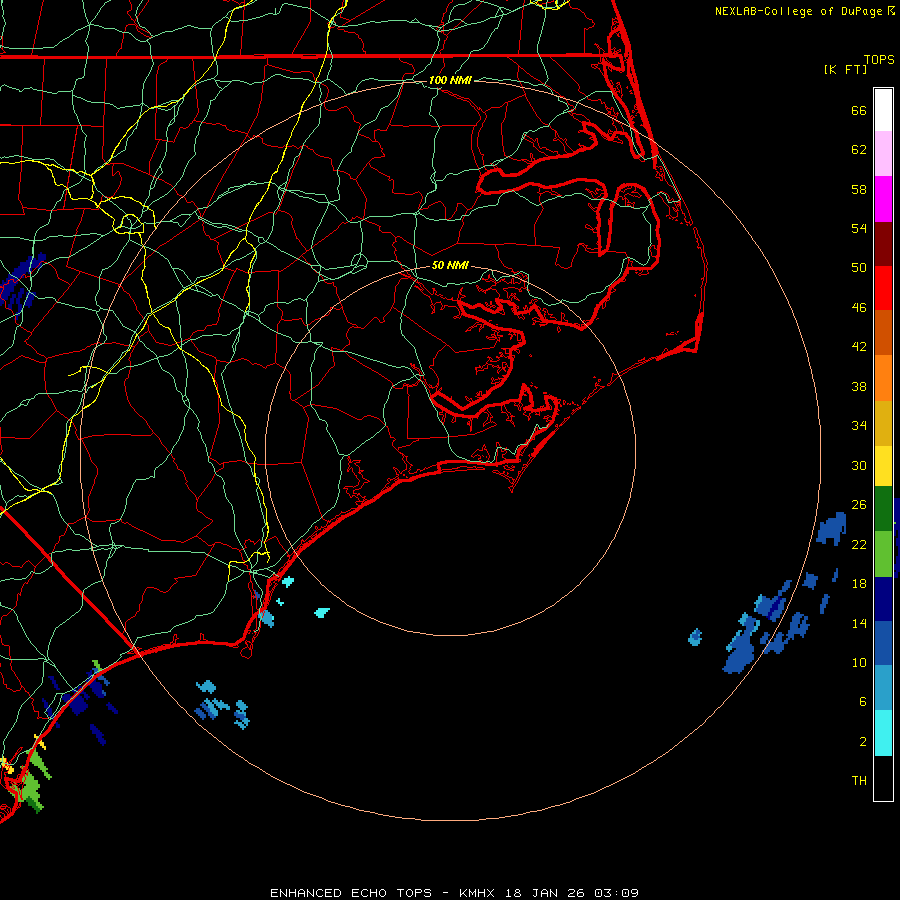Screen dimensions: 900x900
Task: Click the TOPS legend title
Action: [879, 59]
